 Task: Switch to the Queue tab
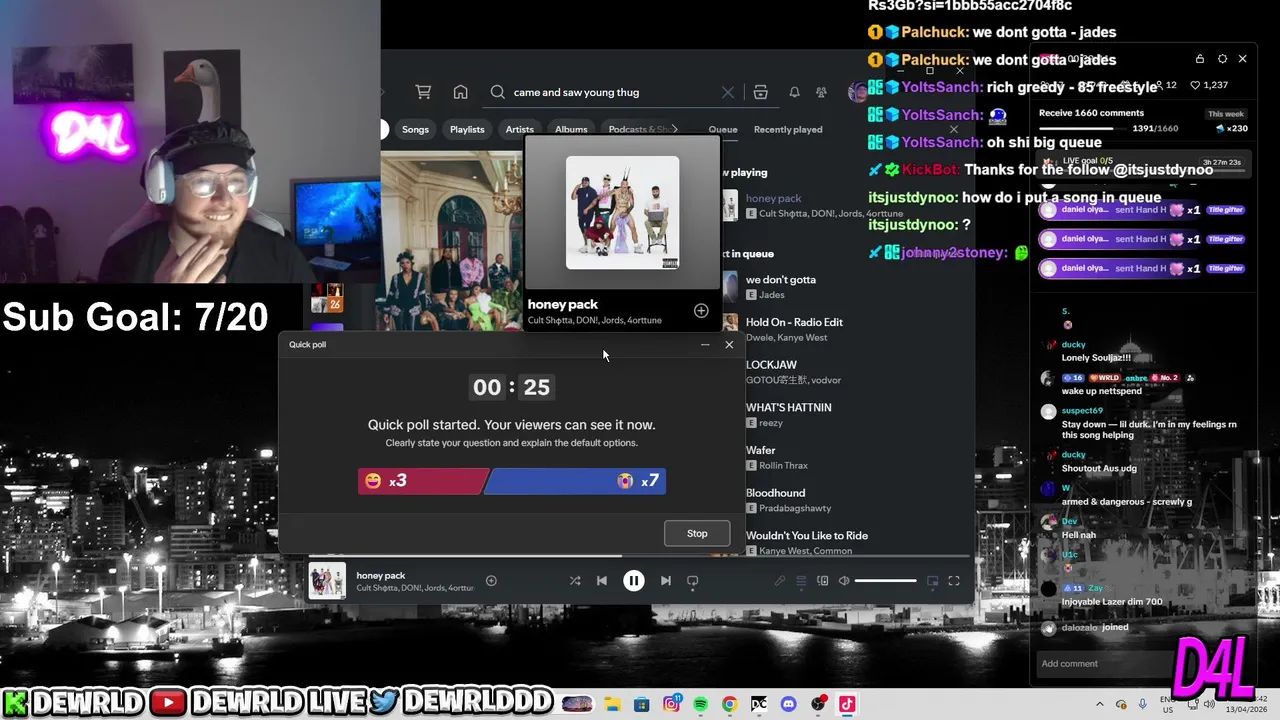point(723,129)
